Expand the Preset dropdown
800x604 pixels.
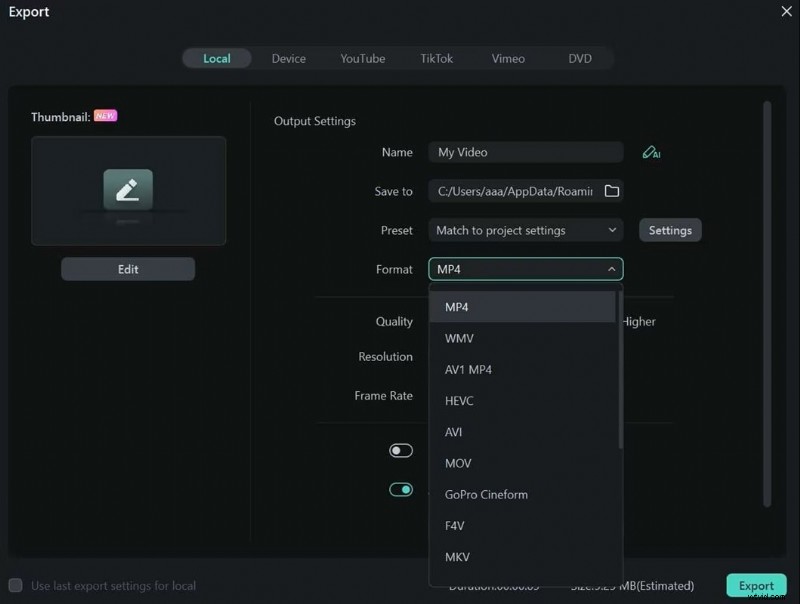(x=526, y=230)
